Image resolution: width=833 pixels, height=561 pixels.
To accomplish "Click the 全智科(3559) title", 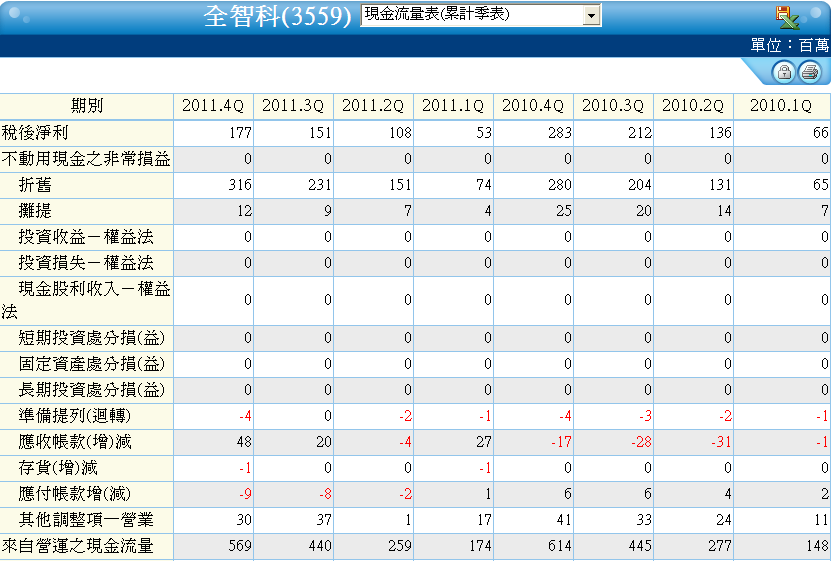I will tap(277, 16).
